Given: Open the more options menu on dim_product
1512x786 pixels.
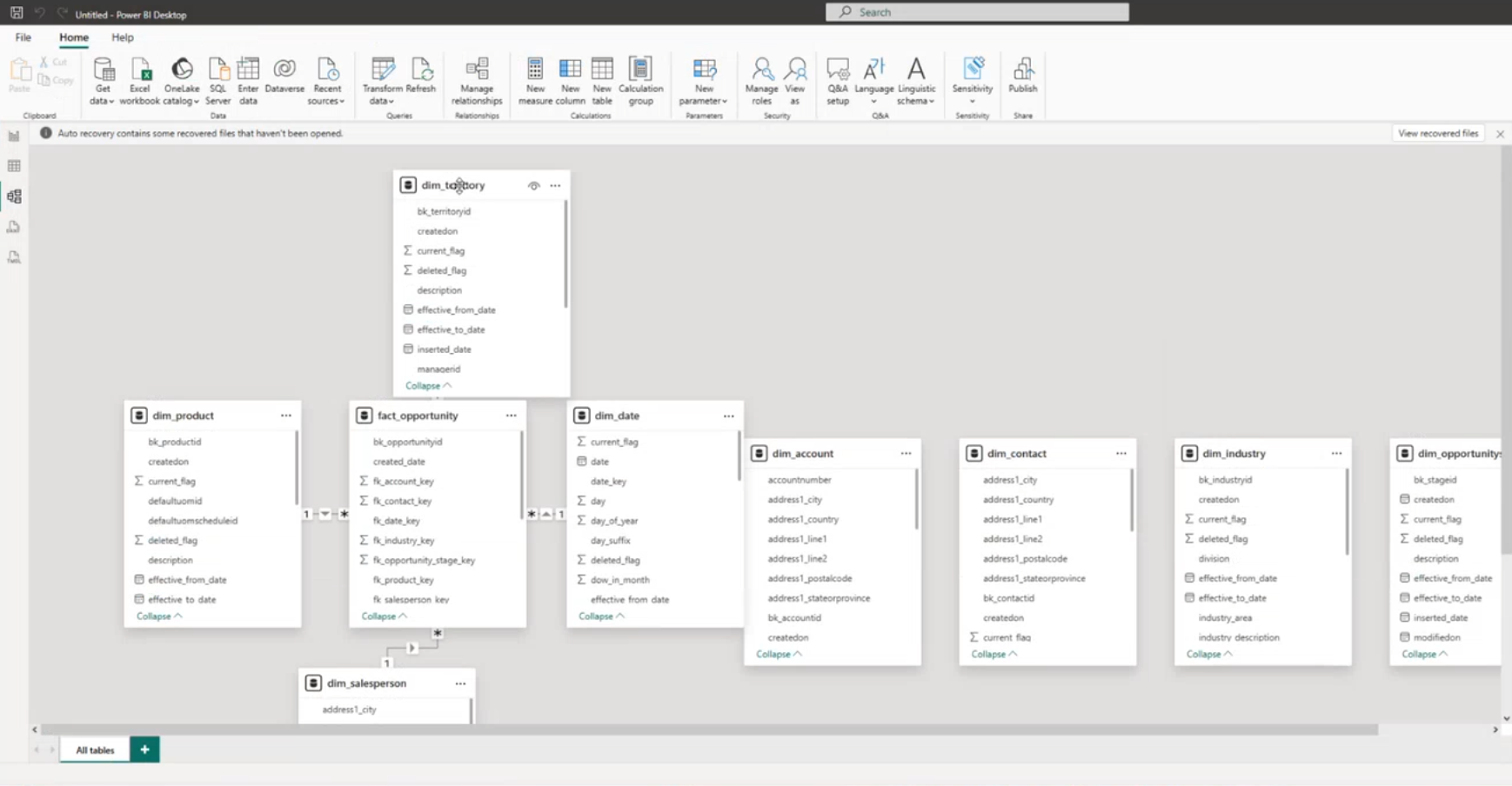Looking at the screenshot, I should click(x=286, y=416).
